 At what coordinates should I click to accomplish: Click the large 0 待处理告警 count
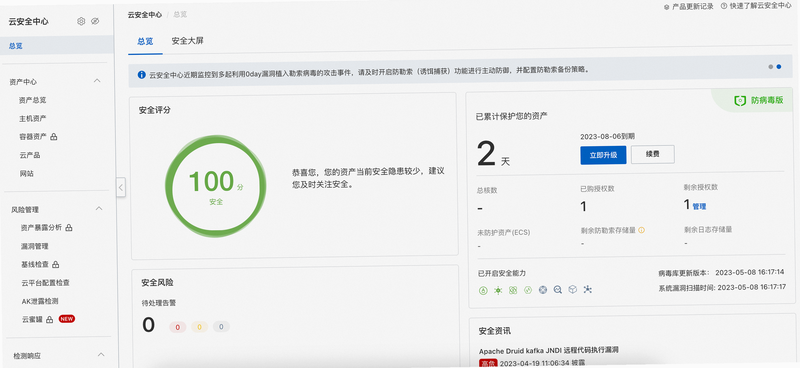148,325
